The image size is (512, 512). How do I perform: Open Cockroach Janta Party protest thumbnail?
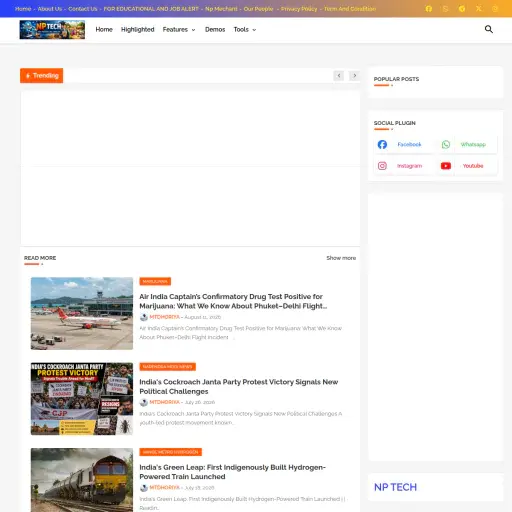click(x=82, y=399)
